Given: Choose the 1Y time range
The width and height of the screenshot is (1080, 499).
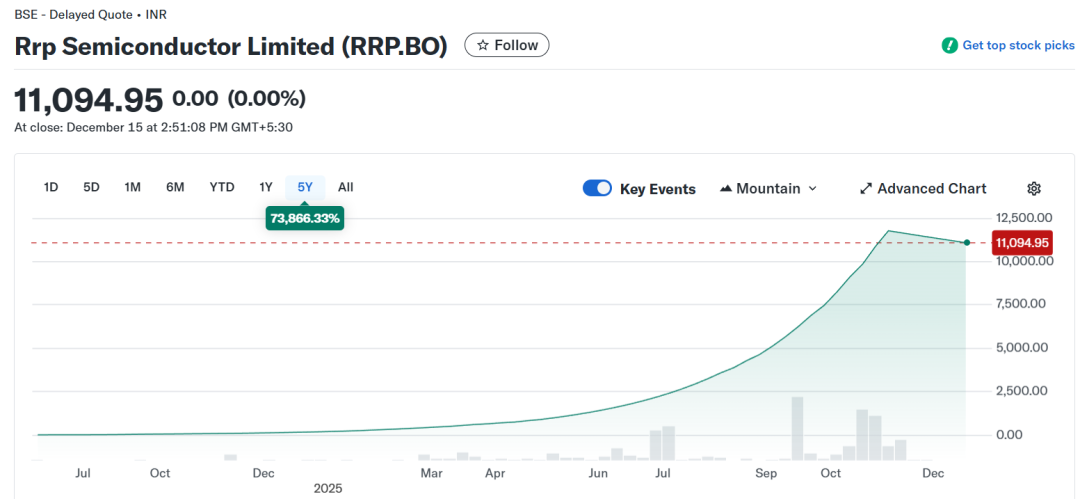Looking at the screenshot, I should (266, 187).
